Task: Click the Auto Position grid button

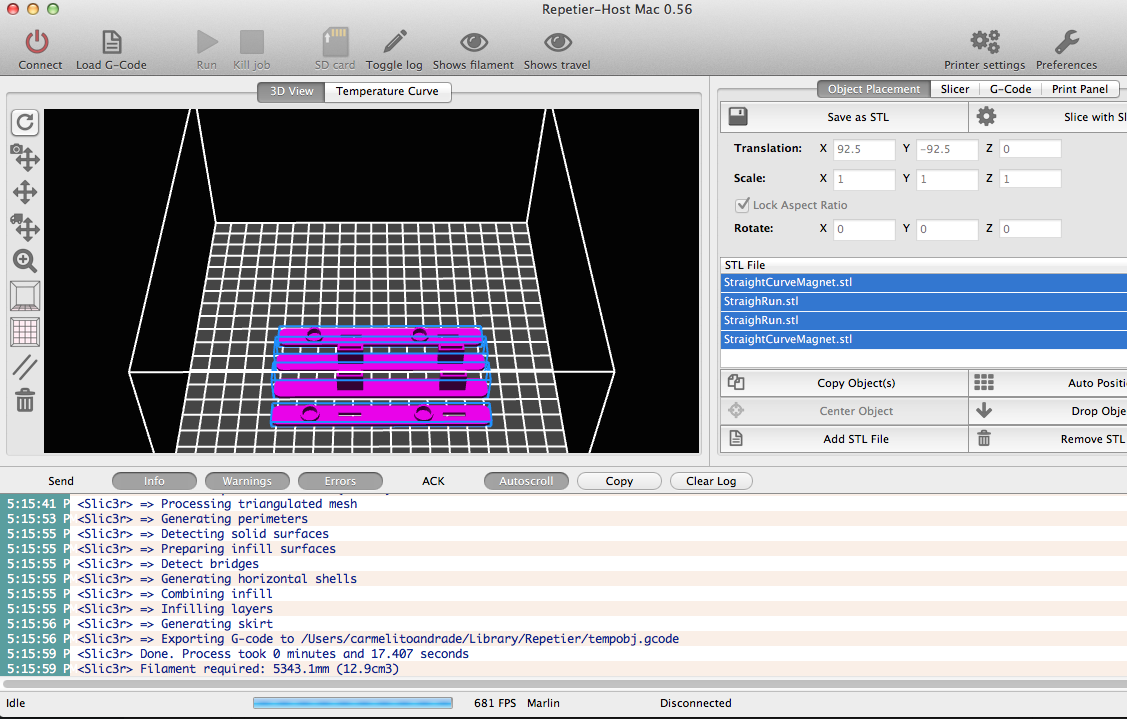Action: 1049,383
